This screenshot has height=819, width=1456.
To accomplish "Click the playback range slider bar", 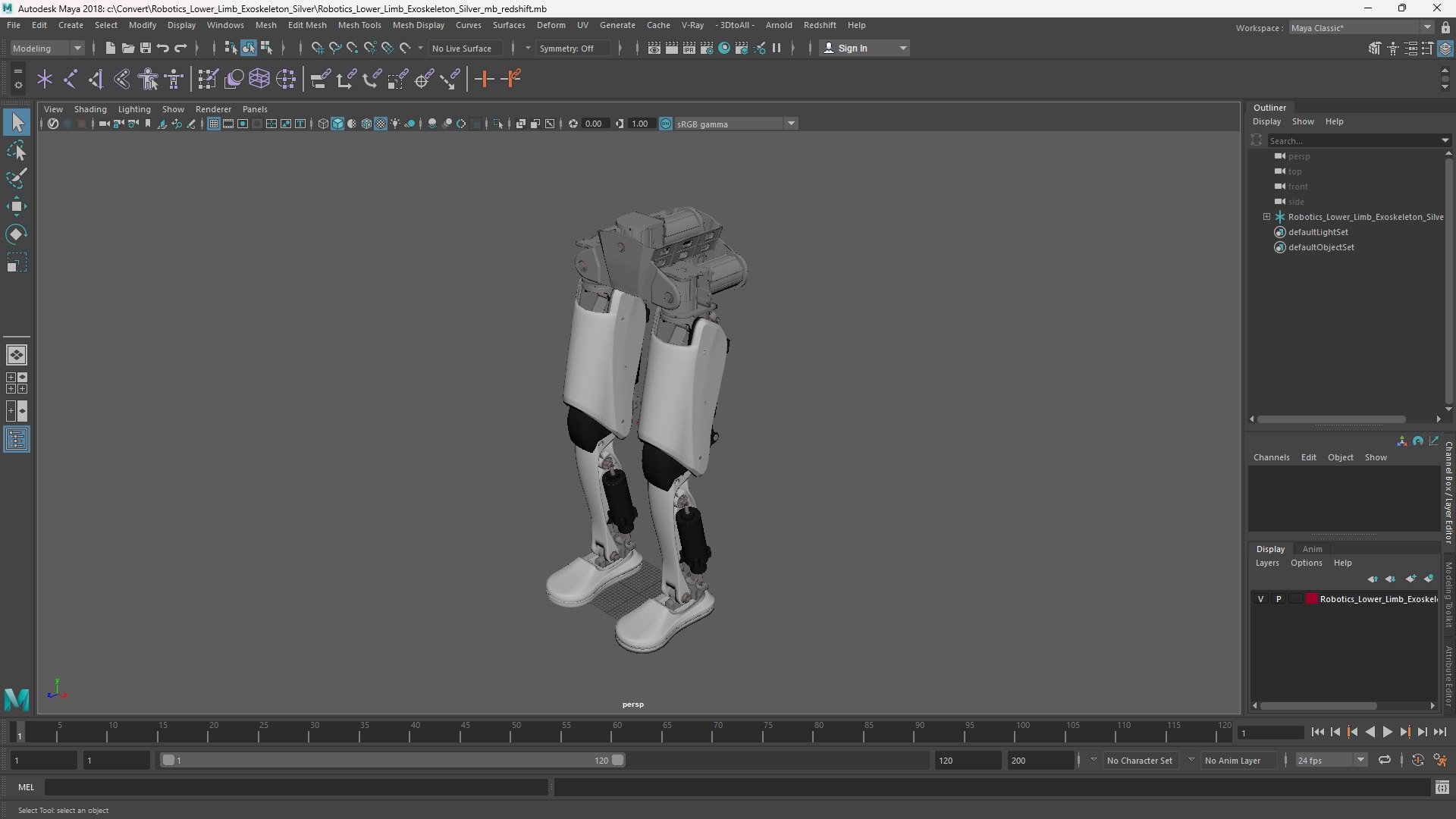I will pos(393,760).
